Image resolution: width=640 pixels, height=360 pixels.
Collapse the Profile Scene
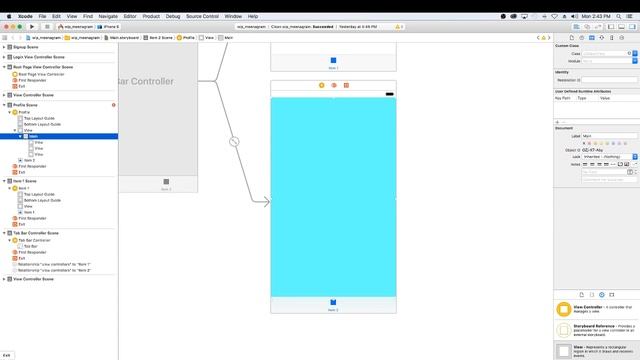tap(4, 105)
